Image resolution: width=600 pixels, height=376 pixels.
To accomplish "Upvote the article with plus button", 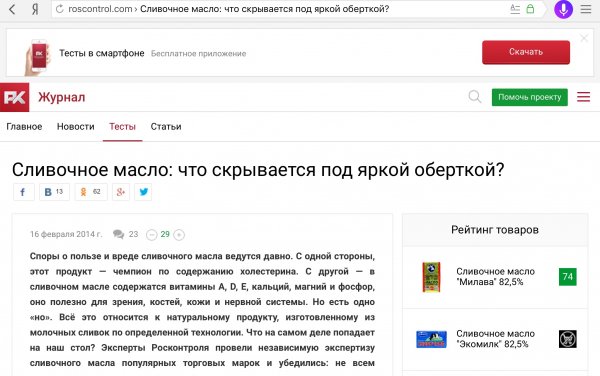I will tap(179, 234).
